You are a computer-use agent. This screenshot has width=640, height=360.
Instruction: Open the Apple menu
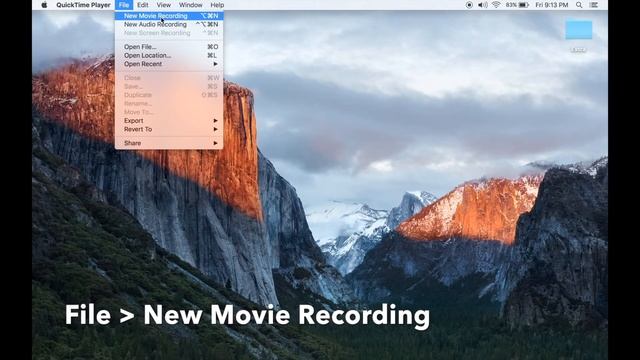tap(44, 5)
